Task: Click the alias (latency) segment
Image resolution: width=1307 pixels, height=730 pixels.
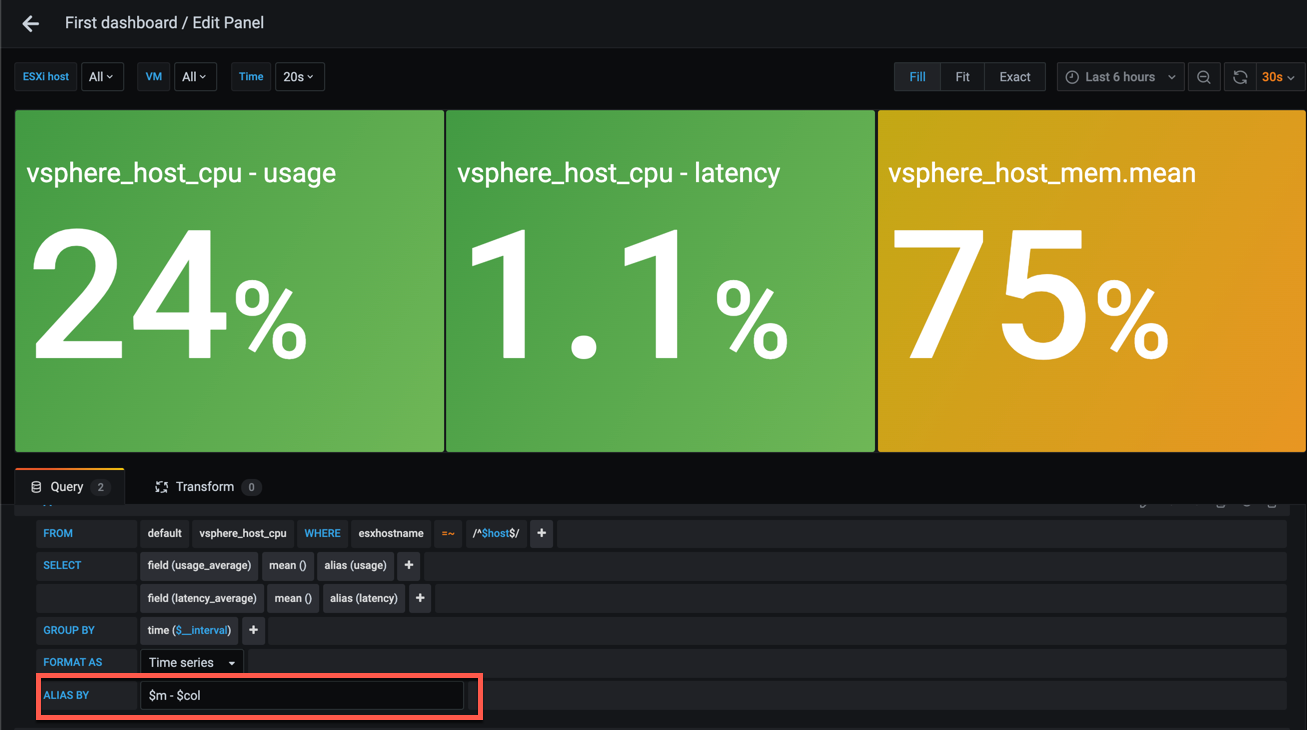Action: 364,599
